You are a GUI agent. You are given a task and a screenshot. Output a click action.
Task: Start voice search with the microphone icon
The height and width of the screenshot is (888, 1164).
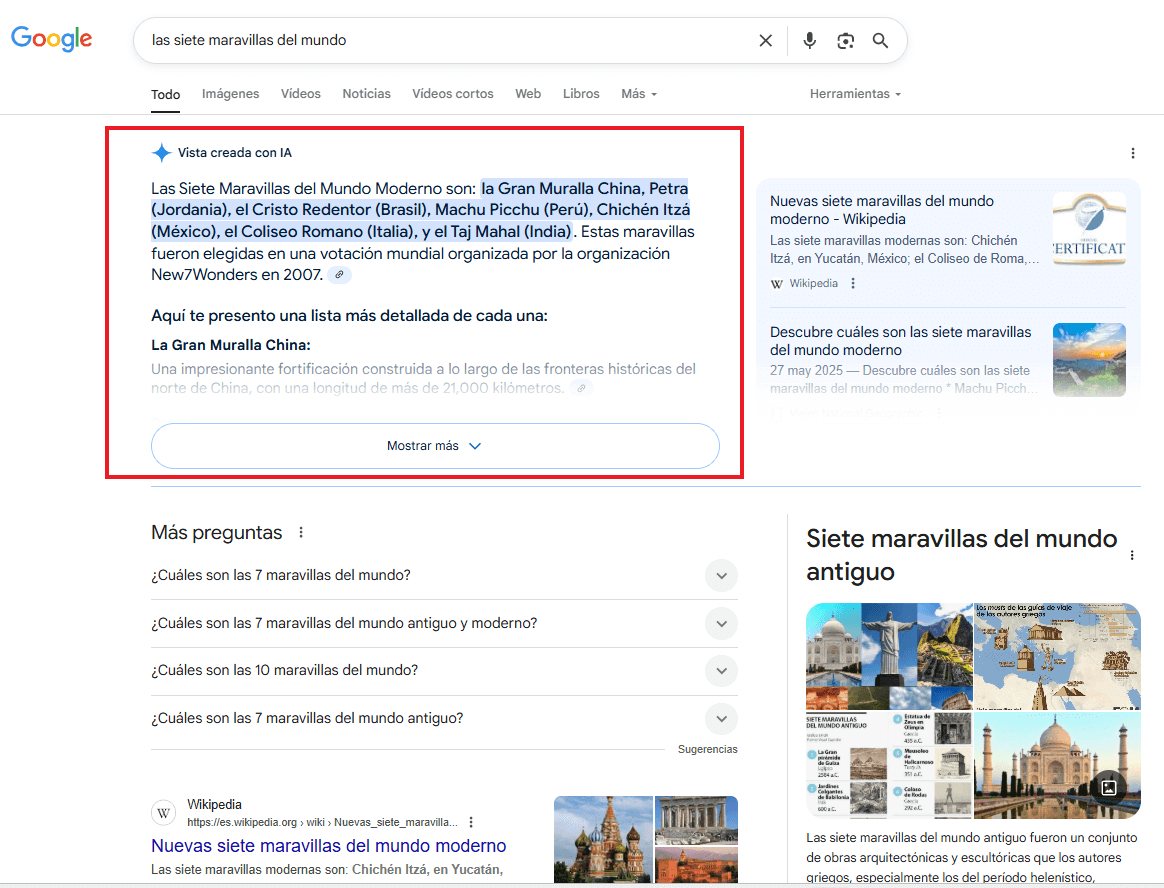pos(810,40)
